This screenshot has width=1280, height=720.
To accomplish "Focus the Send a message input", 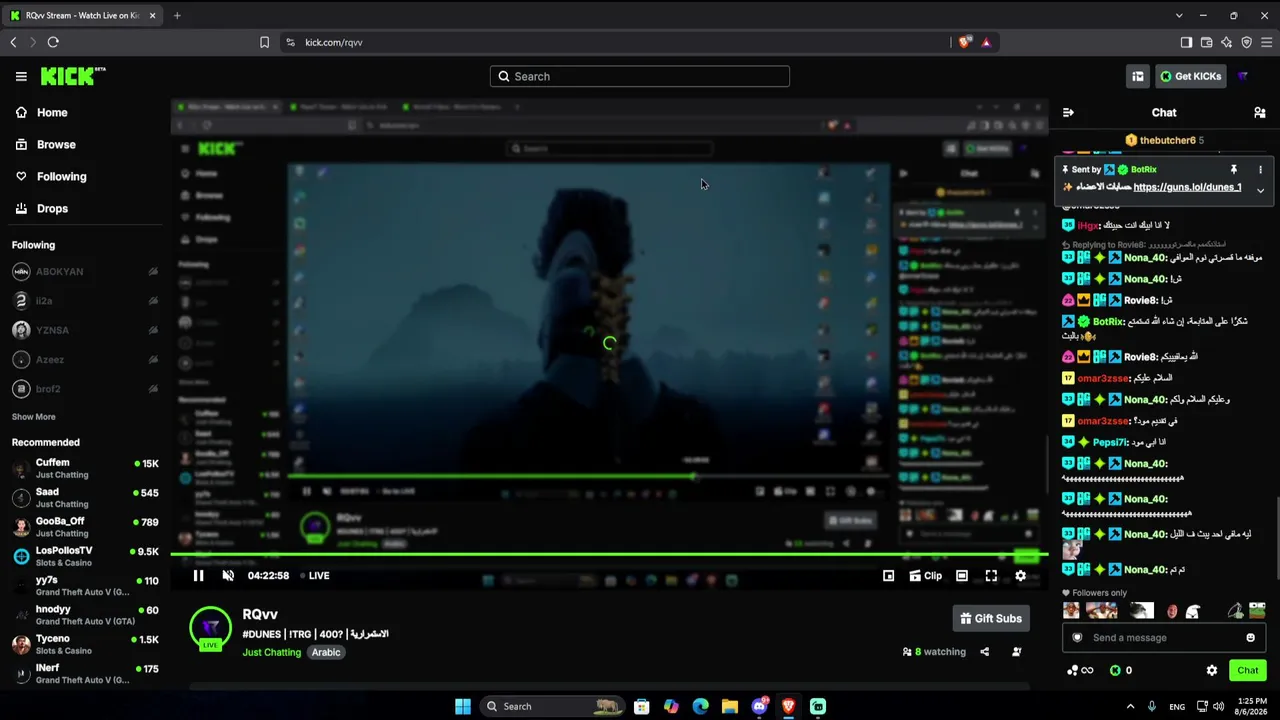I will [x=1165, y=638].
